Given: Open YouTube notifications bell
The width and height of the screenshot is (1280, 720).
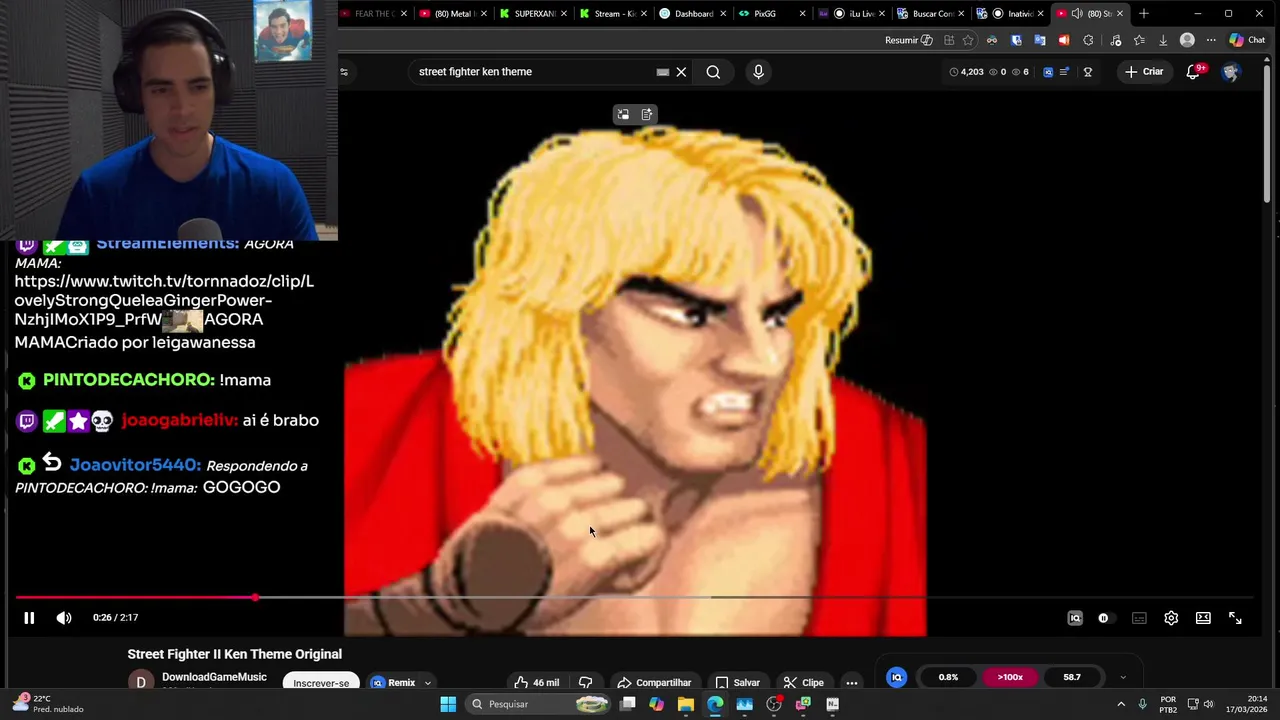Looking at the screenshot, I should (1193, 72).
